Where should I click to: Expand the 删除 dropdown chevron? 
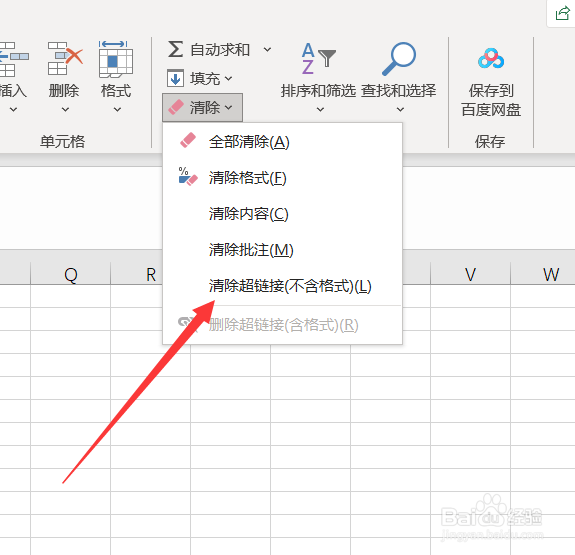tap(65, 109)
